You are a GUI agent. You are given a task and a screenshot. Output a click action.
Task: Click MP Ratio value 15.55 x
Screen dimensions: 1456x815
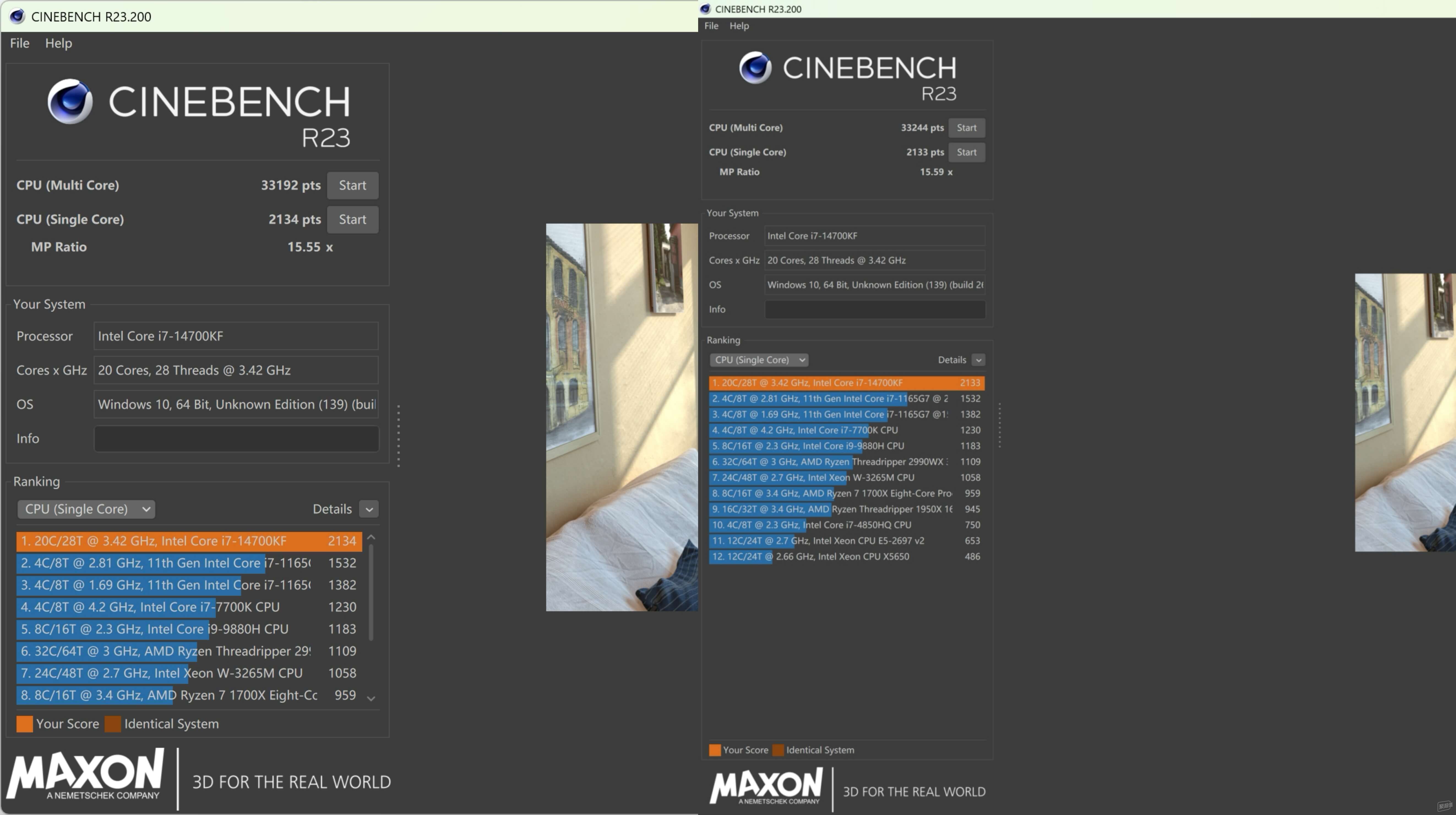[310, 247]
